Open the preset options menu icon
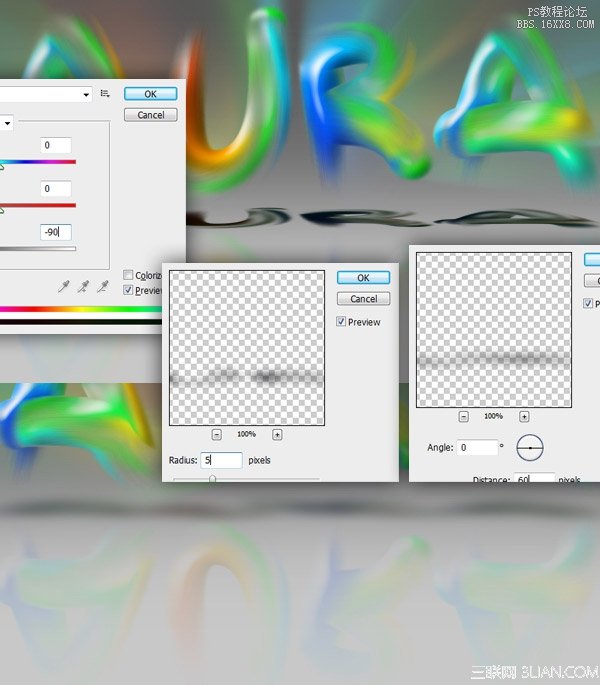This screenshot has width=600, height=685. (x=105, y=93)
